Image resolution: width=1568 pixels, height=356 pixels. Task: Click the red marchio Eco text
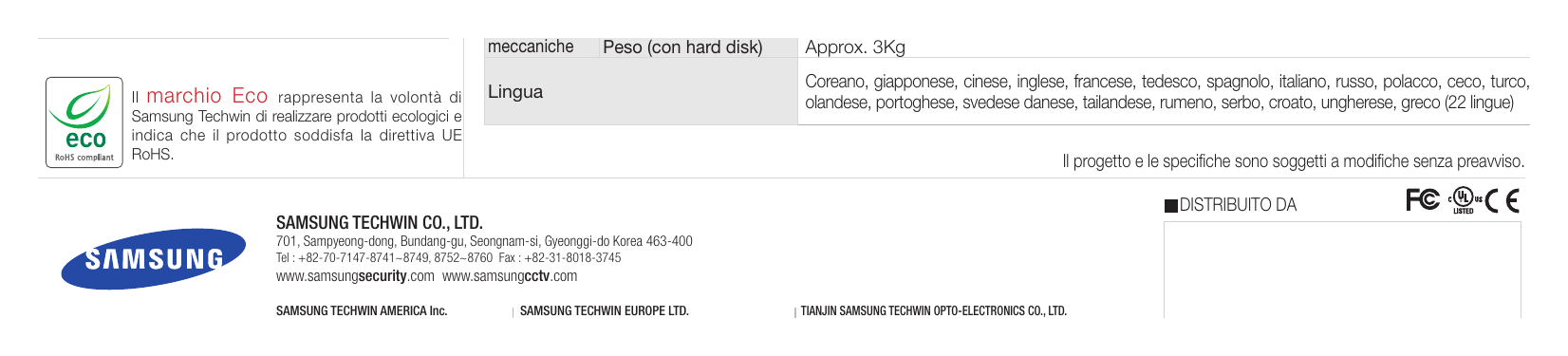pyautogui.click(x=207, y=96)
